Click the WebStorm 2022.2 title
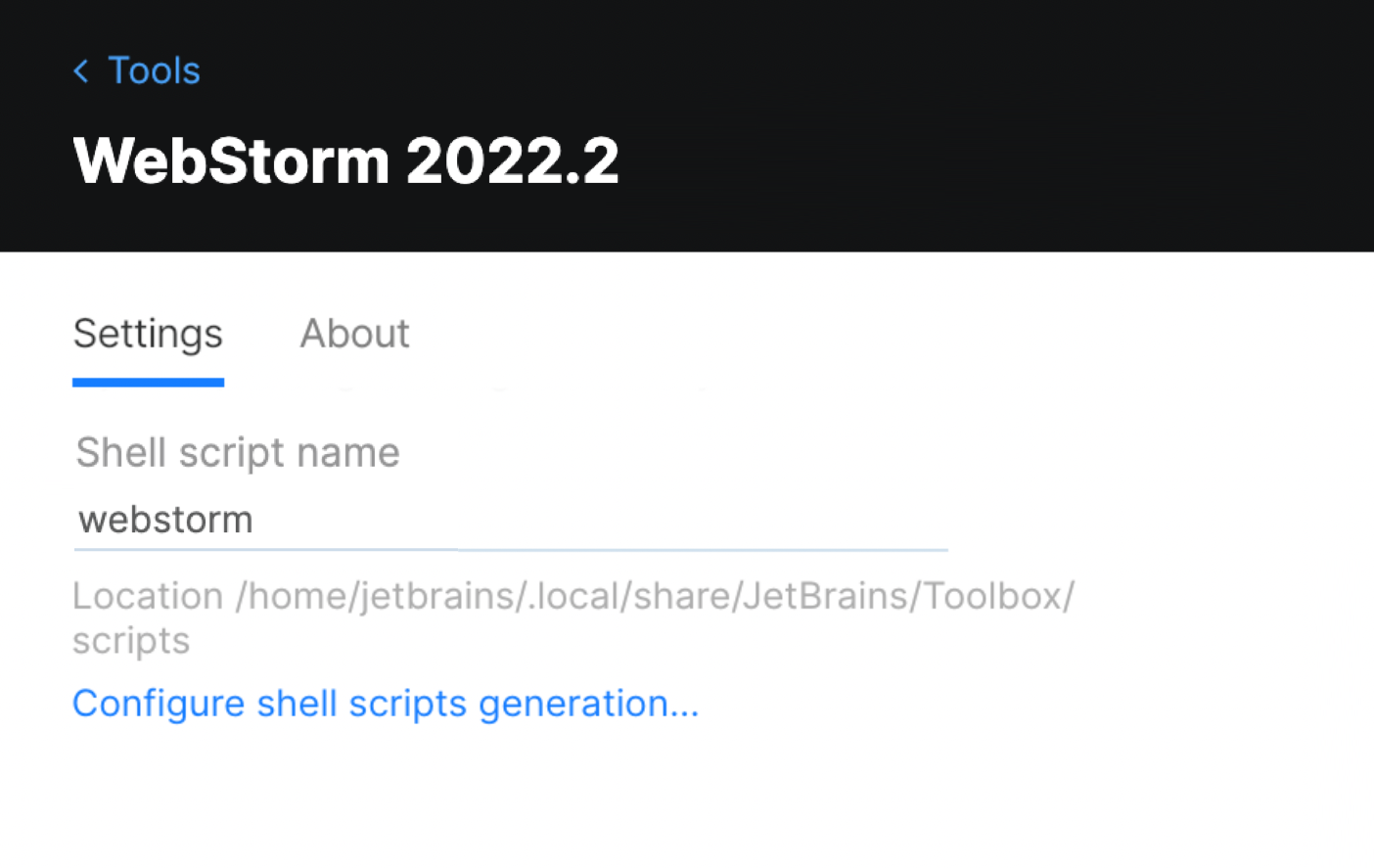This screenshot has height=868, width=1374. (x=345, y=160)
